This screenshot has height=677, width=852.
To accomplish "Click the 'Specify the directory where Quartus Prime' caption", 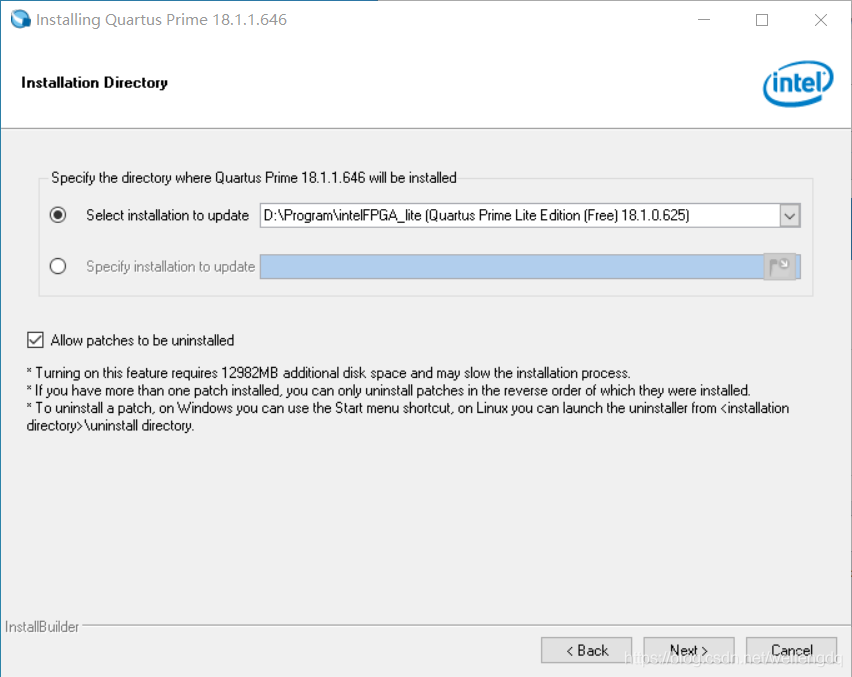I will click(x=253, y=178).
